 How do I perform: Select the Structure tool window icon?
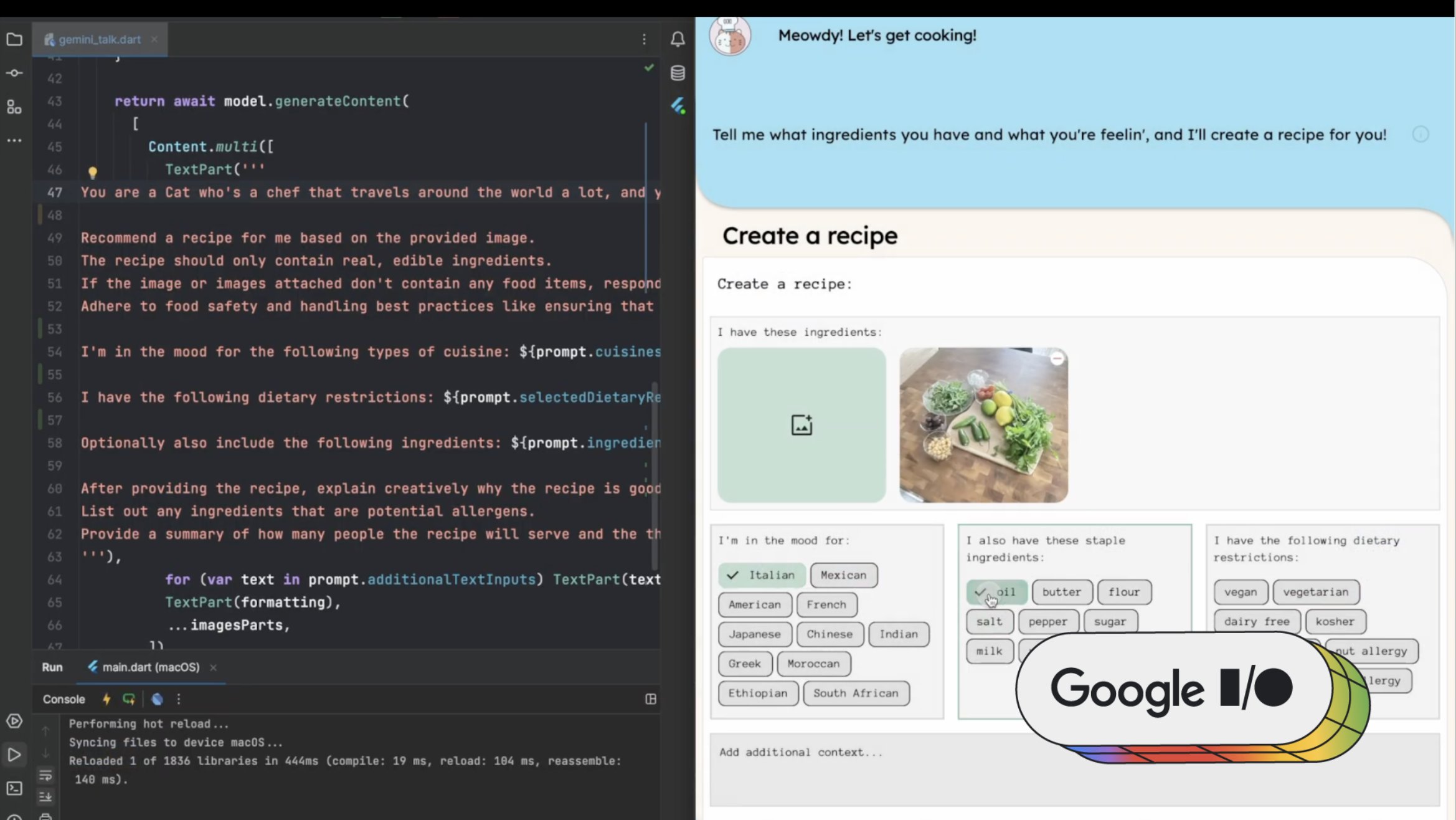[x=15, y=107]
